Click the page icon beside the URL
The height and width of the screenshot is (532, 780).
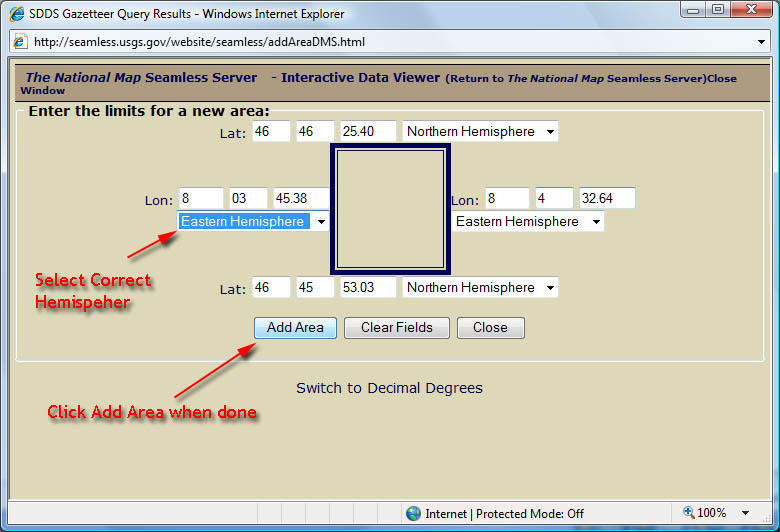(20, 41)
